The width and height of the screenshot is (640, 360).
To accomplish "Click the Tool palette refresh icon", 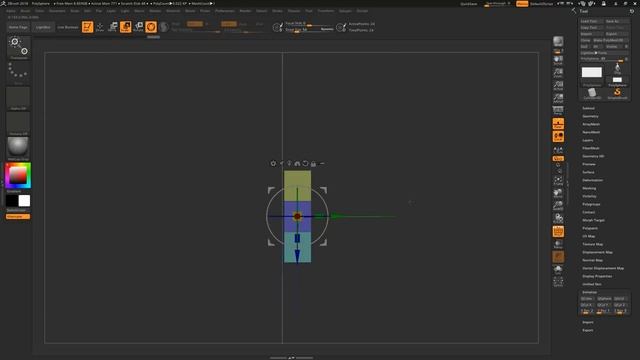I will 631,11.
